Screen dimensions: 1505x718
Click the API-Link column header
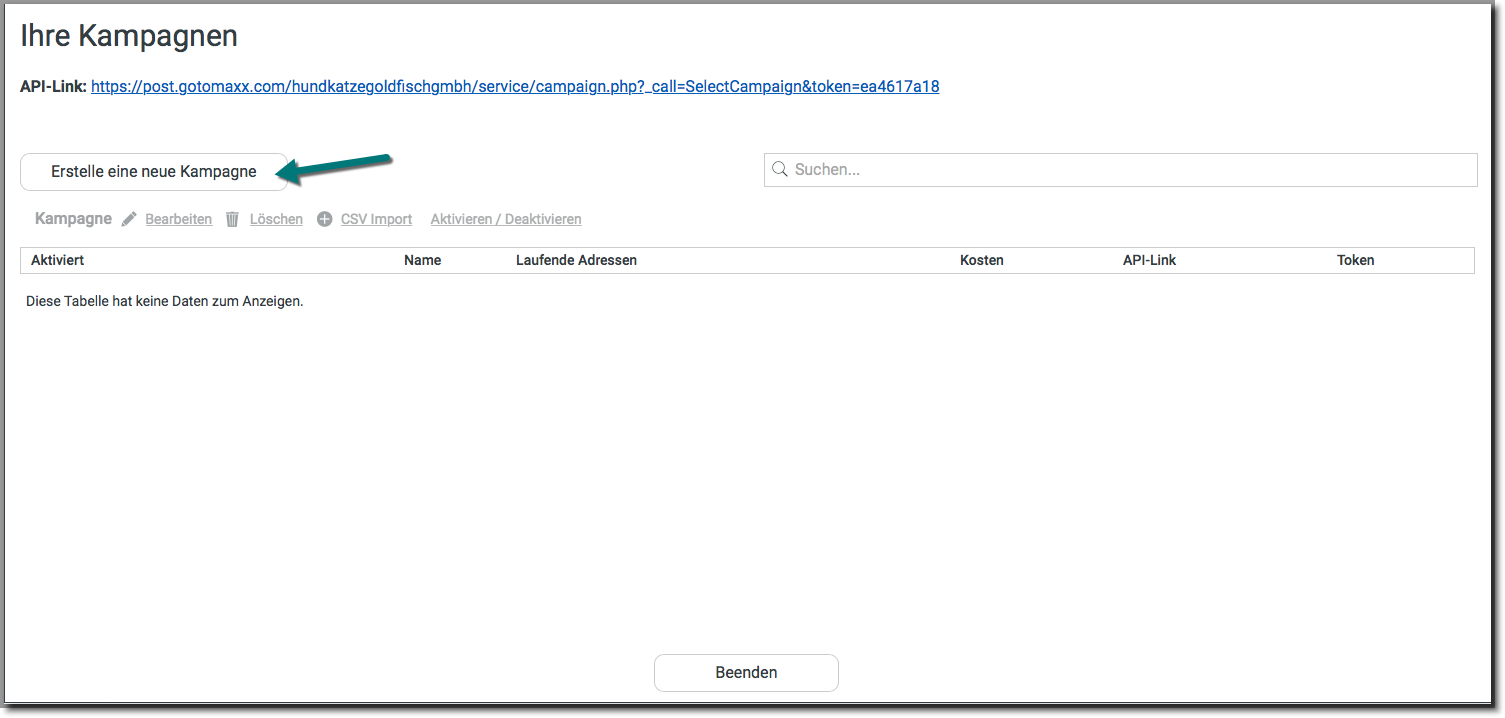coord(1149,260)
